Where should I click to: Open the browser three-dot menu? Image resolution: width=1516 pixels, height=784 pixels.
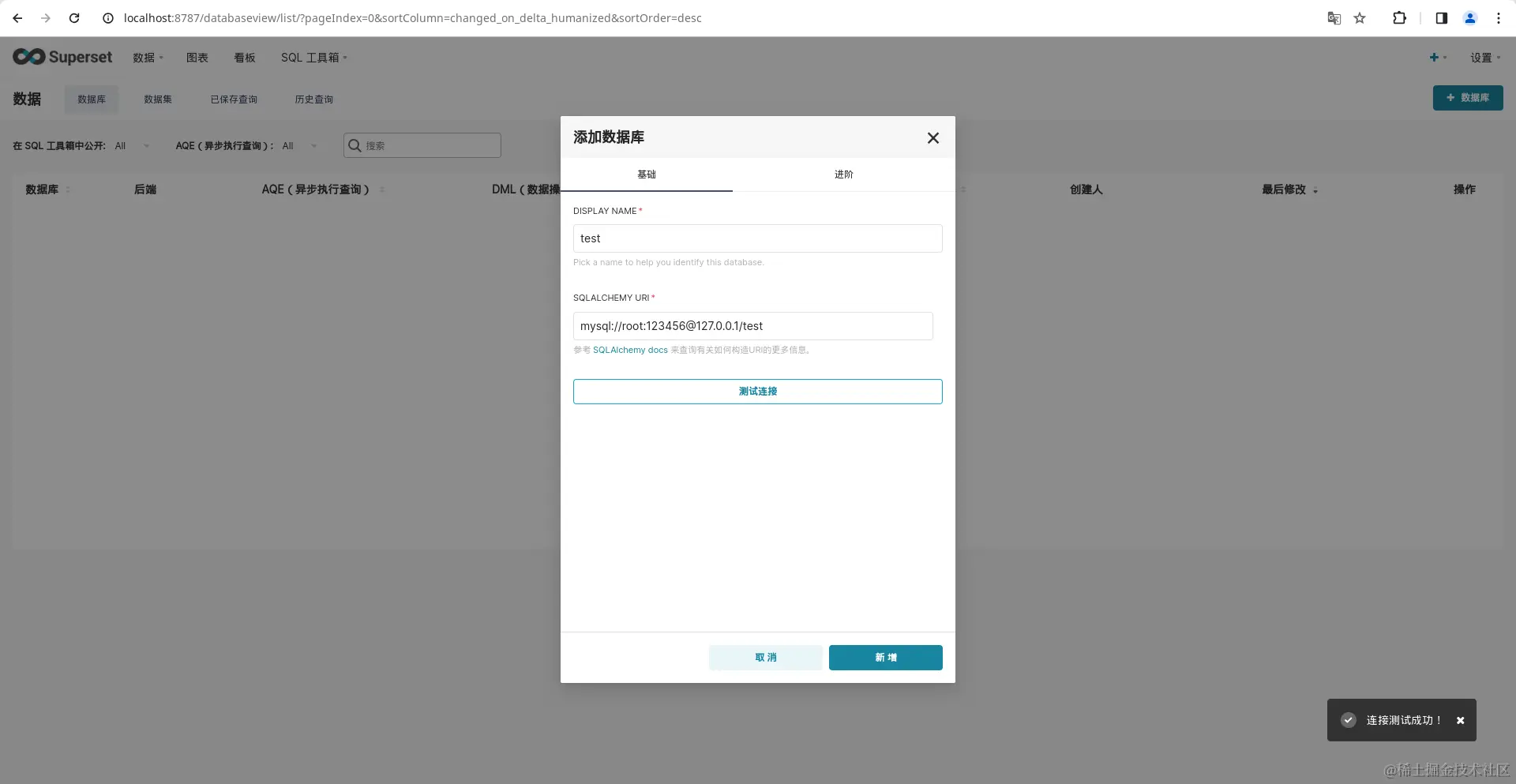coord(1498,18)
